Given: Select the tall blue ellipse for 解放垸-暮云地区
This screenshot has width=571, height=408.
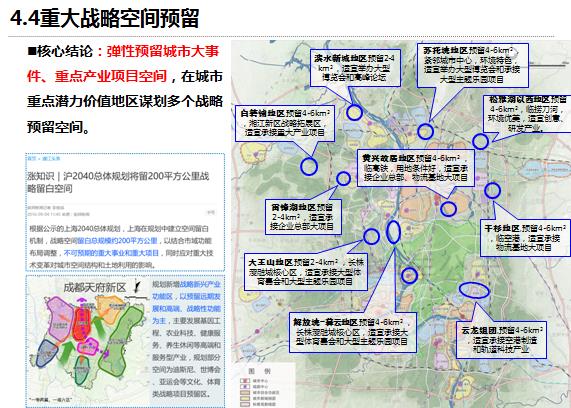Looking at the screenshot, I should click(x=393, y=232).
